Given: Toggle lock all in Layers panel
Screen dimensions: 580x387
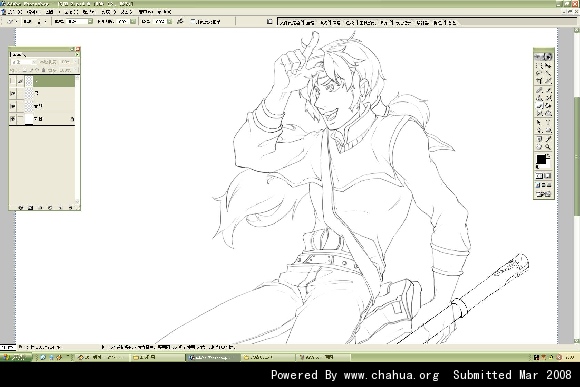Looking at the screenshot, I should tap(44, 70).
